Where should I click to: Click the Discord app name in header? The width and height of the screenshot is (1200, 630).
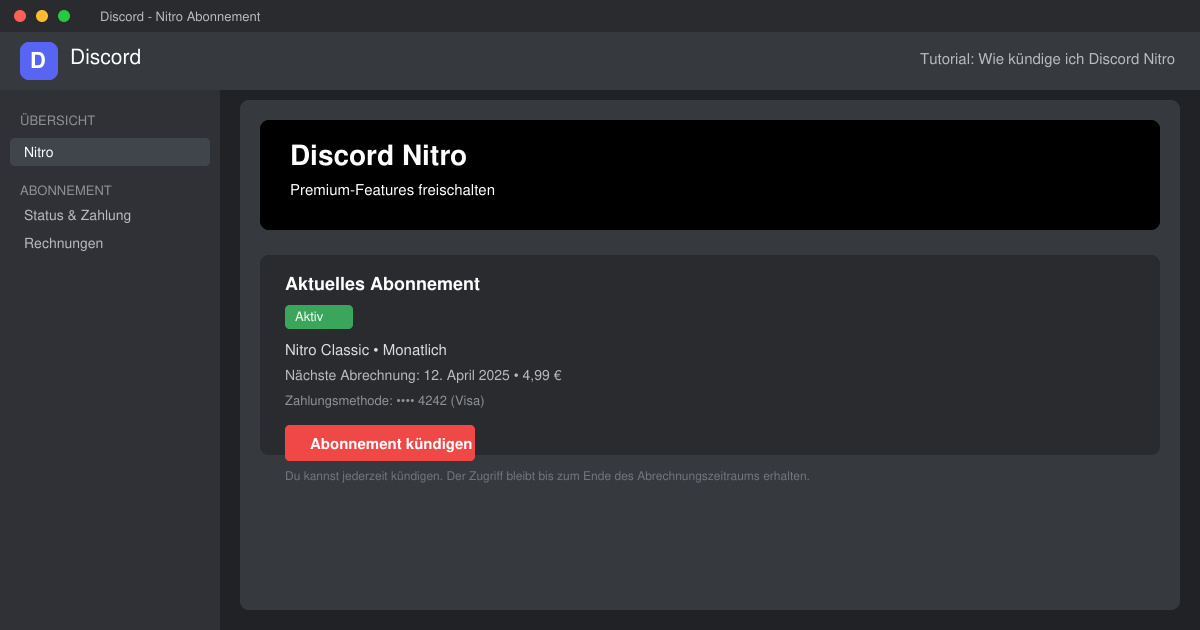[x=106, y=57]
